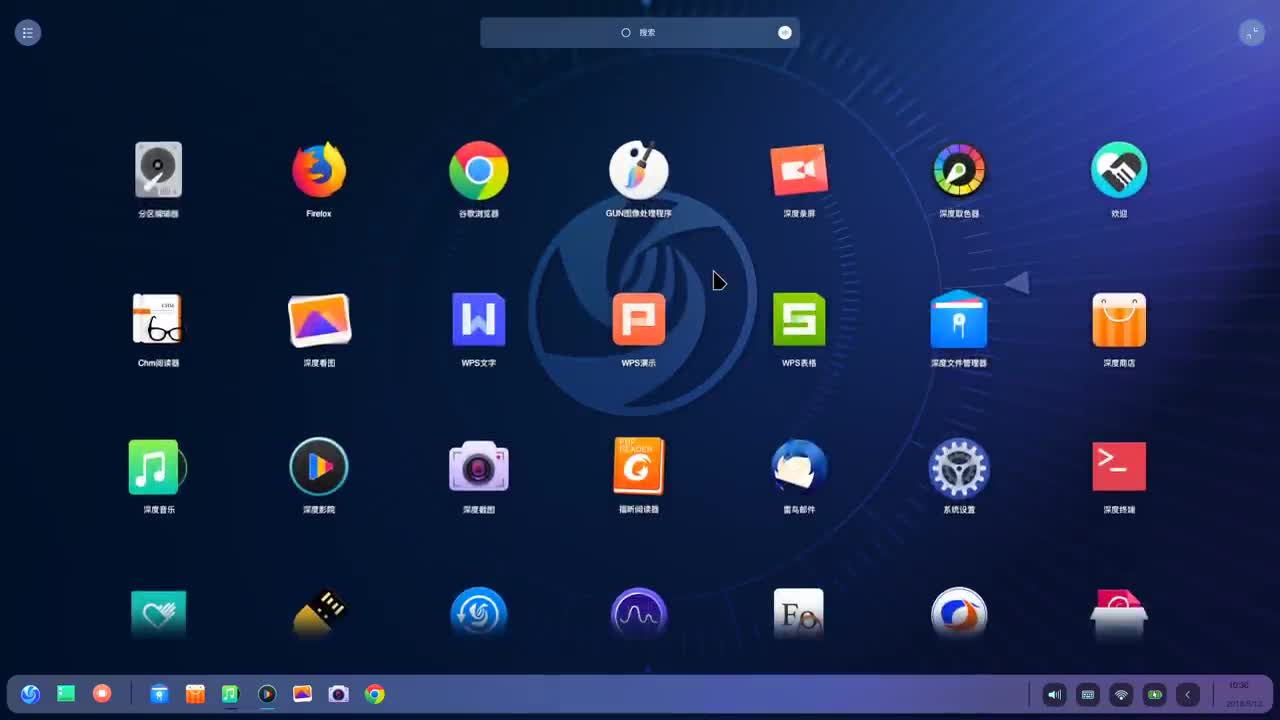Launch the Chm阅读器 app

click(x=158, y=319)
